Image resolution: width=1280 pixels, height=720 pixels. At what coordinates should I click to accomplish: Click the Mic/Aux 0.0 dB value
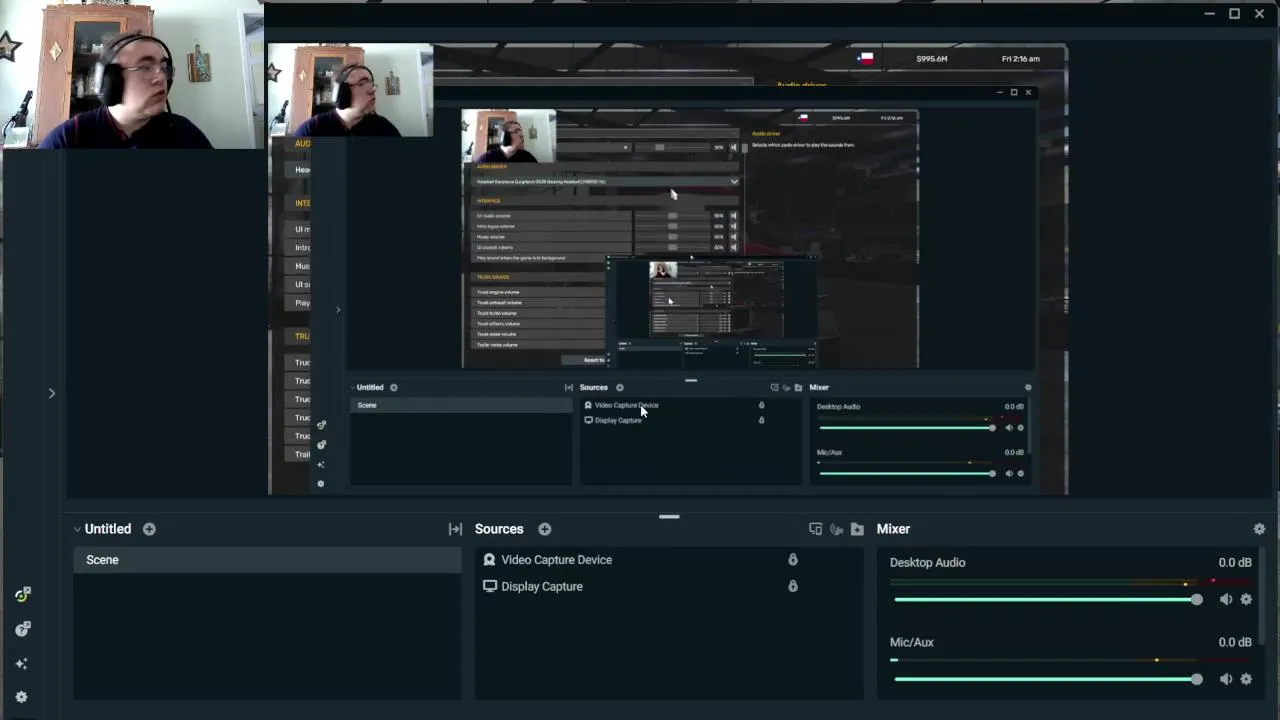click(1235, 642)
